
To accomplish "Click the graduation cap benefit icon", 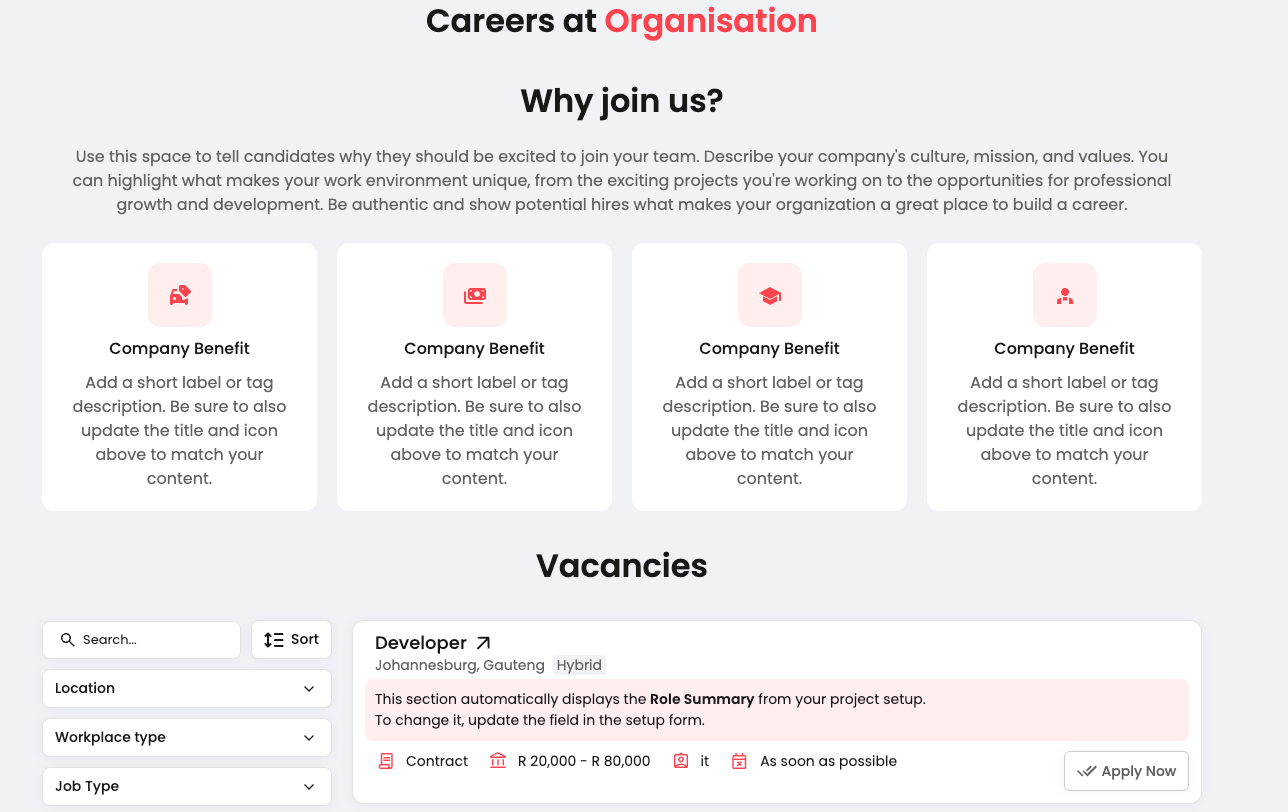I will (770, 295).
